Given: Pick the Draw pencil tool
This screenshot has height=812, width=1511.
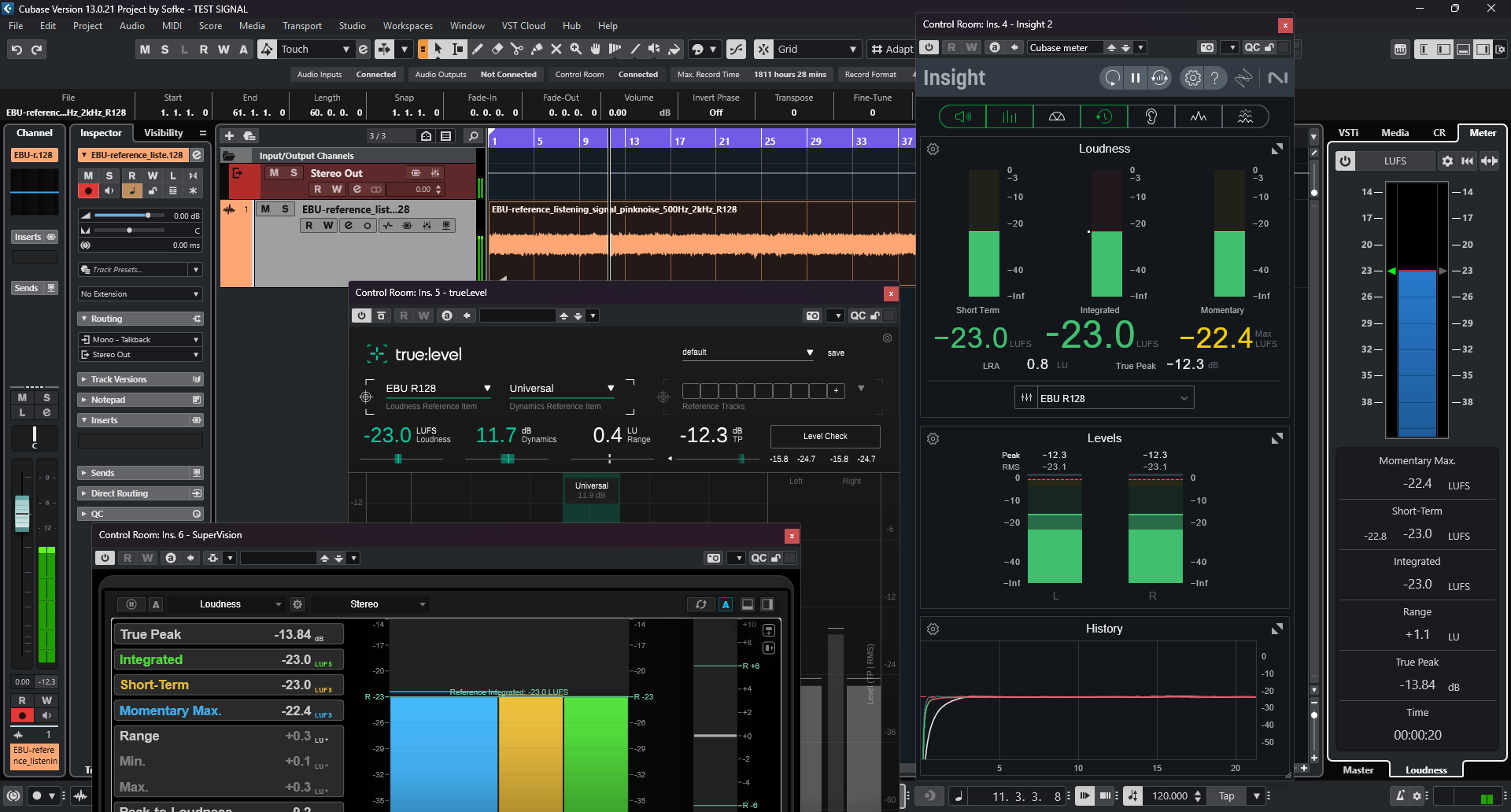Looking at the screenshot, I should (478, 50).
